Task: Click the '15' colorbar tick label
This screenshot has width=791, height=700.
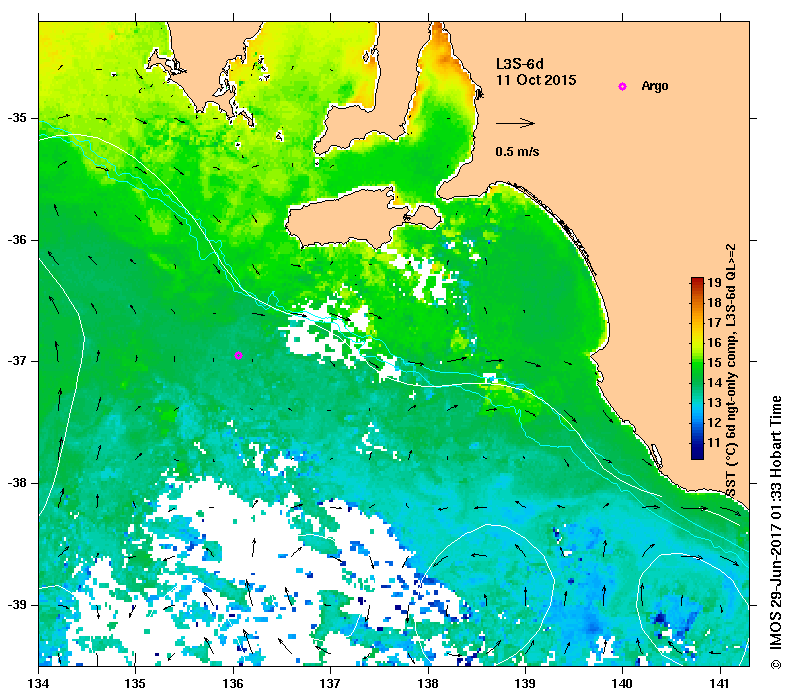Action: pyautogui.click(x=714, y=363)
